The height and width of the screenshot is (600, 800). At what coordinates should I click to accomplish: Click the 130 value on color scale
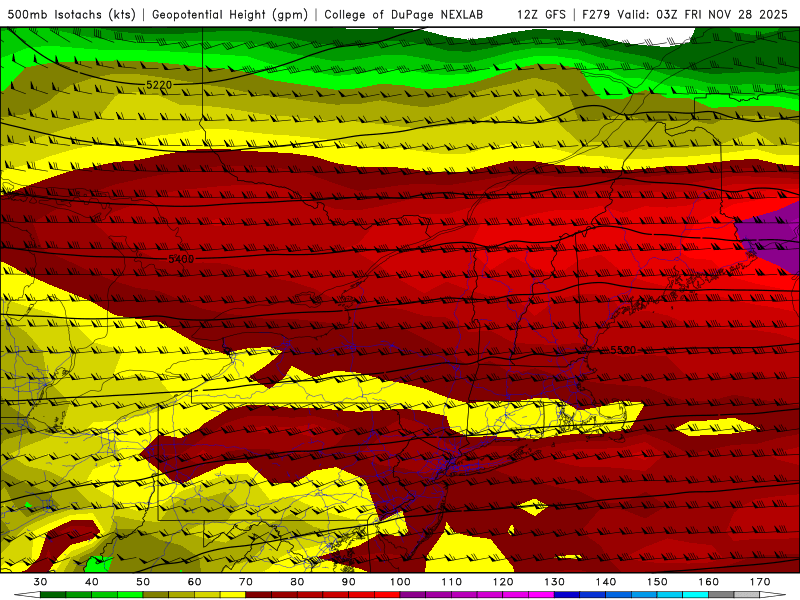(x=555, y=582)
